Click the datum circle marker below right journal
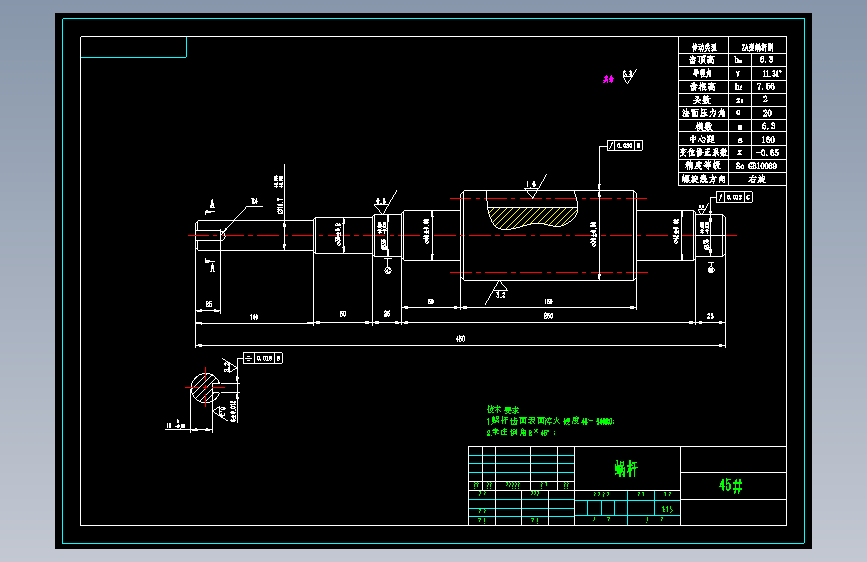Image resolution: width=867 pixels, height=562 pixels. point(711,269)
